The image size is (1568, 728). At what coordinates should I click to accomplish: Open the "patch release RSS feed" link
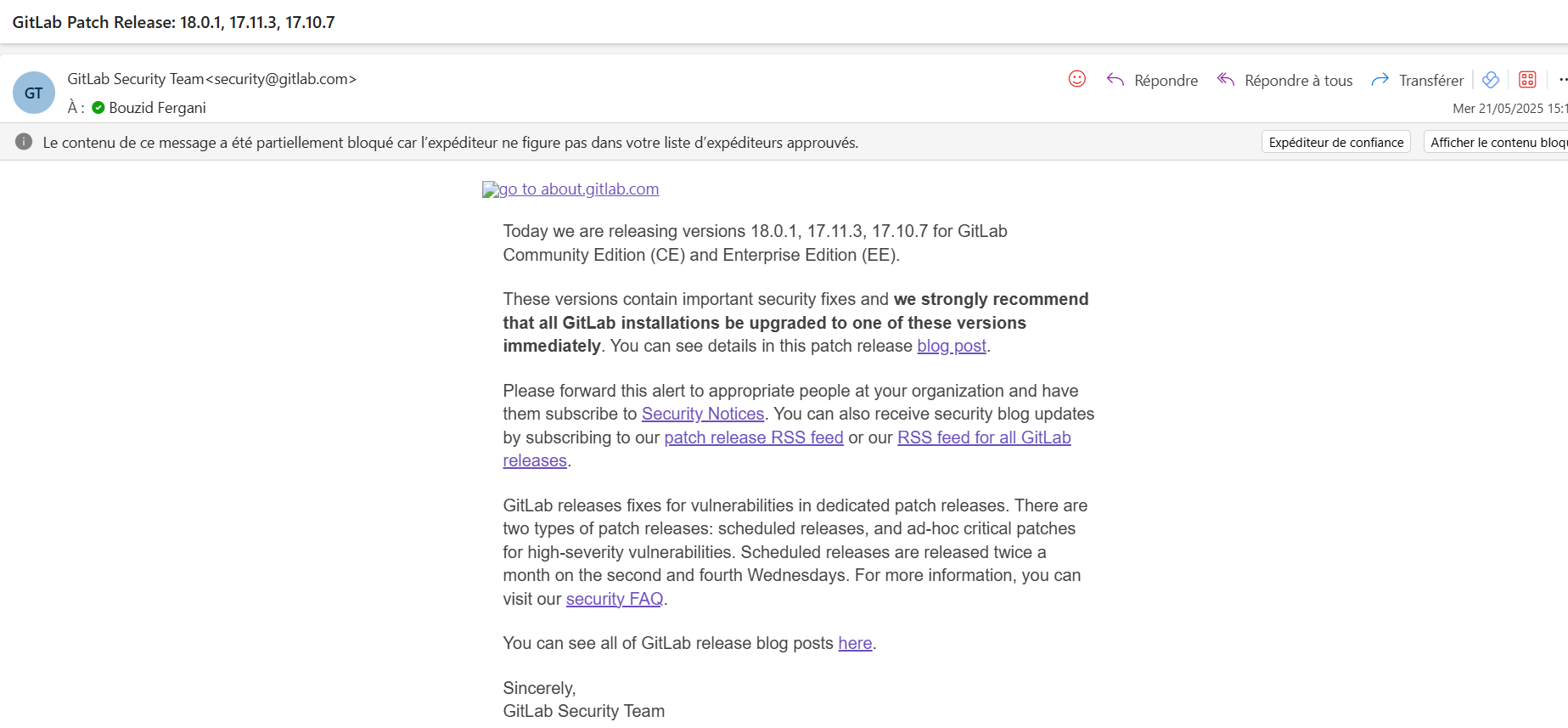(x=753, y=437)
